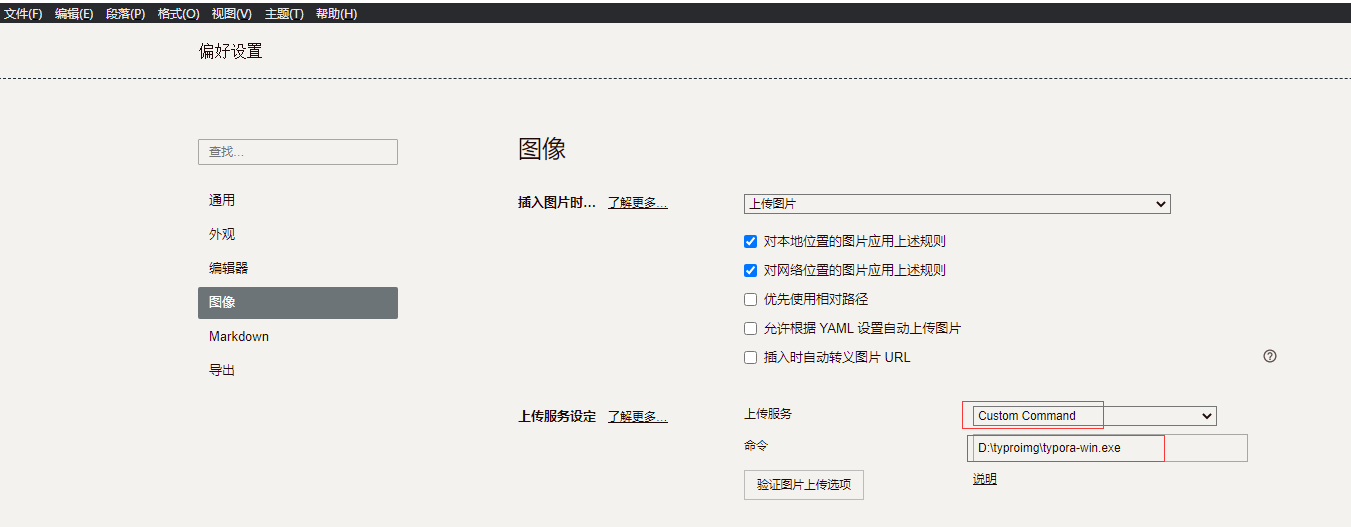Open the 主题(T) menu
This screenshot has width=1351, height=527.
point(284,14)
